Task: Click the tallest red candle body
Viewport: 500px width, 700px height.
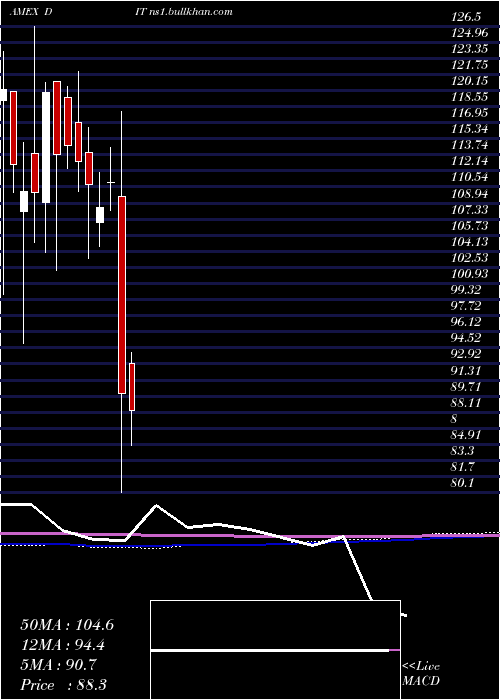Action: (x=122, y=295)
